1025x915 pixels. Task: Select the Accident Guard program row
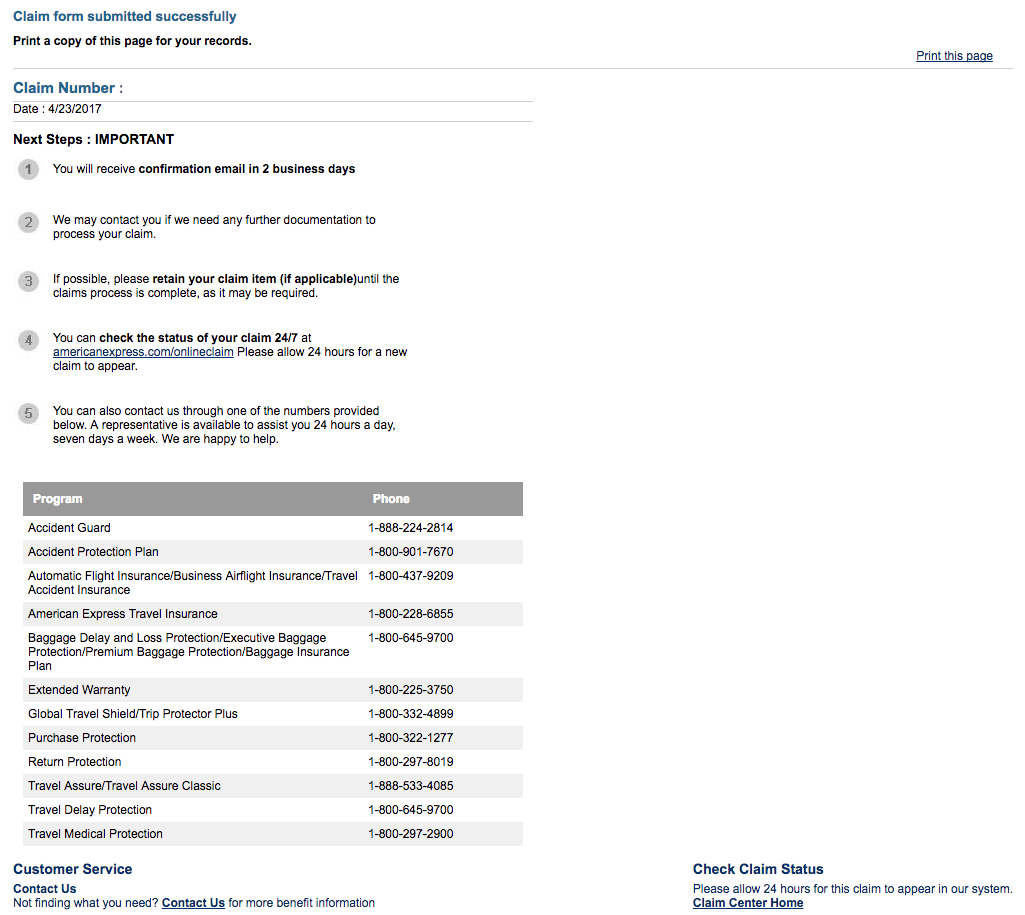(70, 528)
